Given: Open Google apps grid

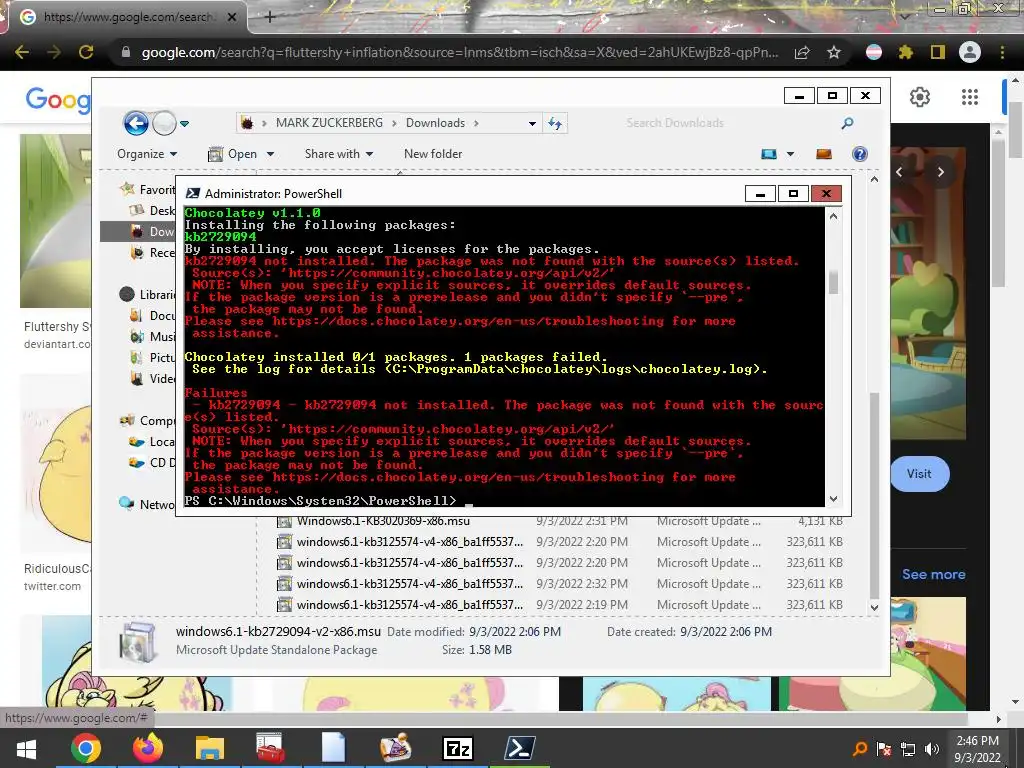Looking at the screenshot, I should tap(970, 97).
